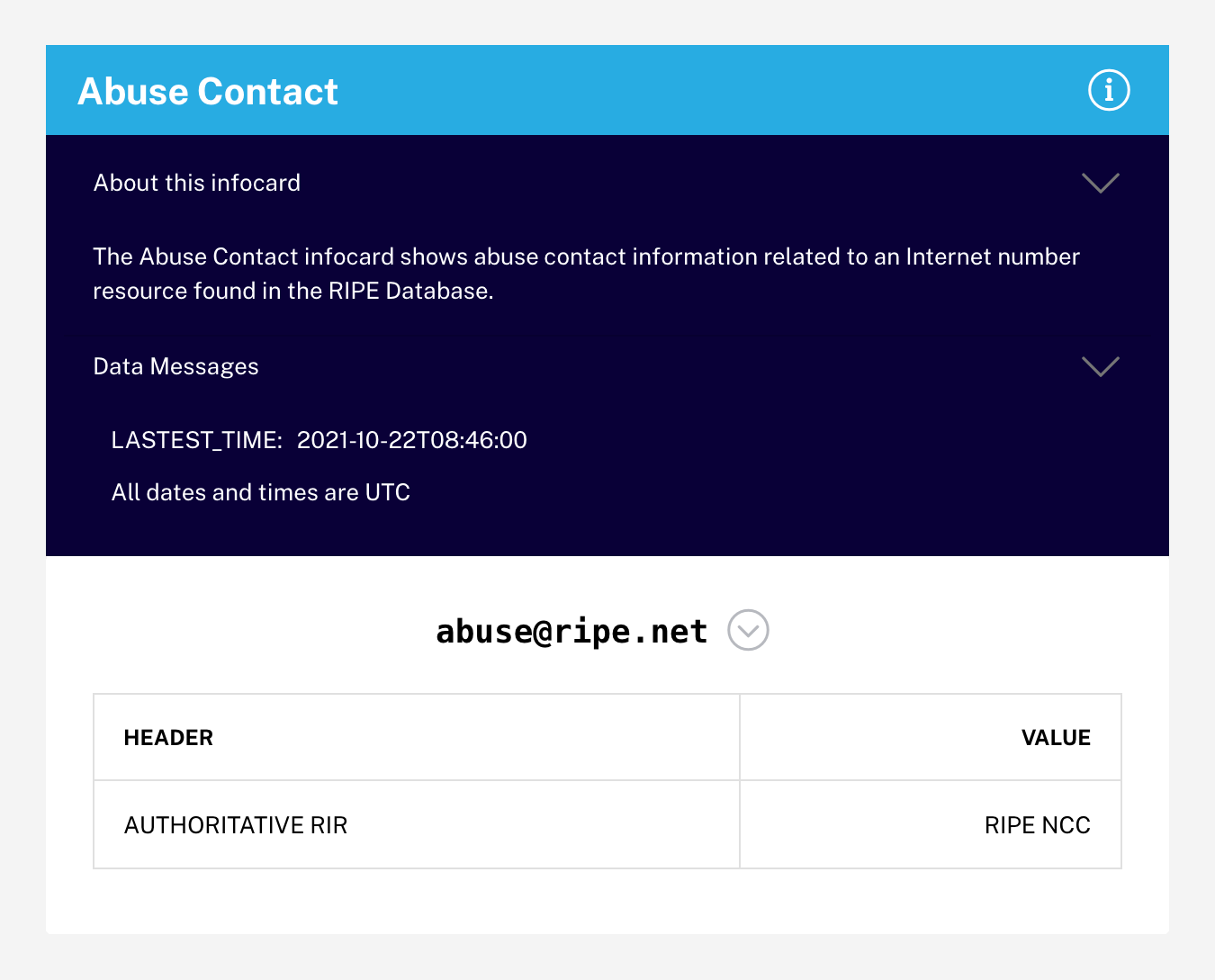Click the Internet number phrase in description
Screen dimensions: 1215x980
pyautogui.click(x=992, y=257)
